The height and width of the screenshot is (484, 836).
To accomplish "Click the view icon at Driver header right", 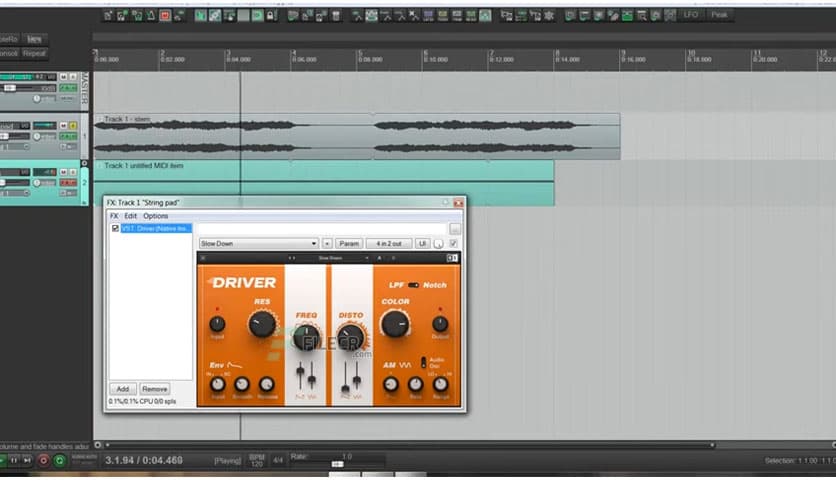I will point(452,258).
